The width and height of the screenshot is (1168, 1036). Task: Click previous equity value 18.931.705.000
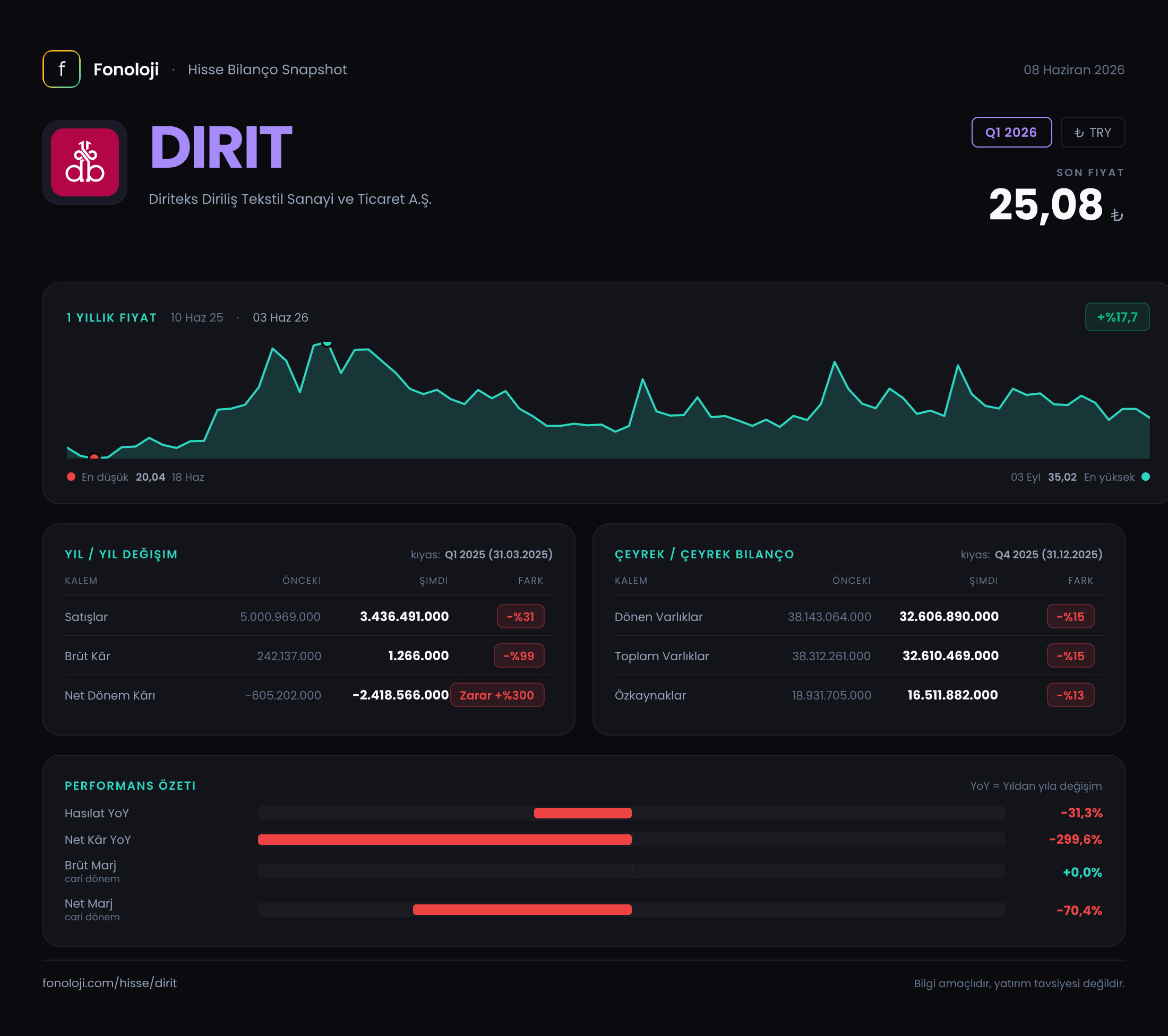831,696
